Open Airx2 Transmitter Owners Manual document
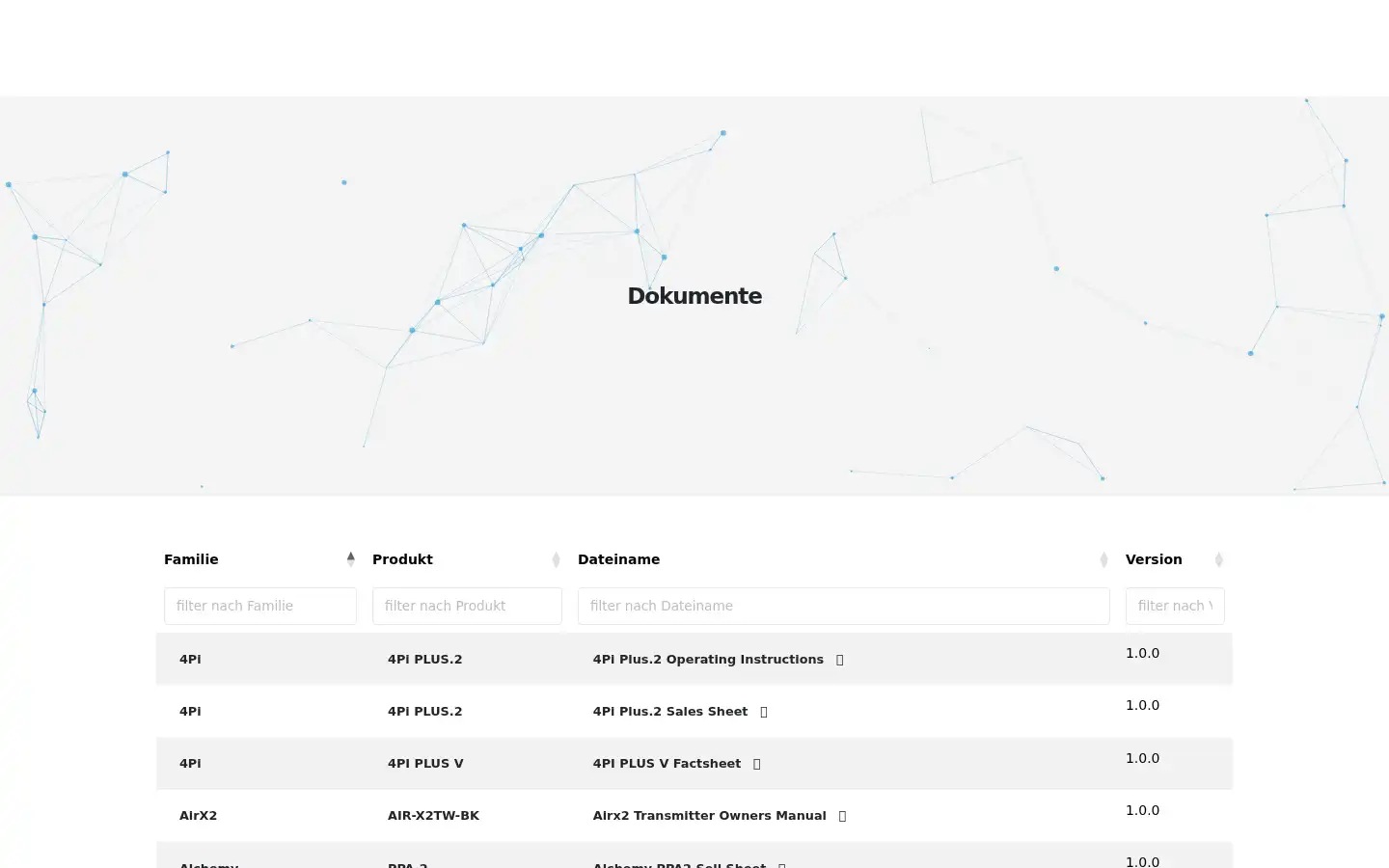1389x868 pixels. click(709, 816)
